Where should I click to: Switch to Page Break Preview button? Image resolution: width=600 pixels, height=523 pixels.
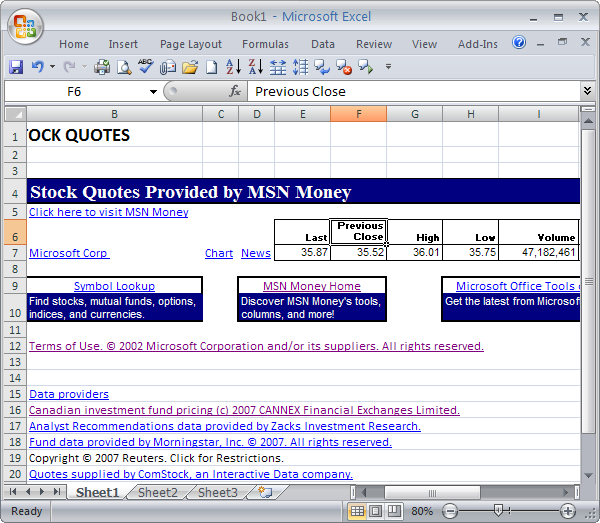click(394, 511)
